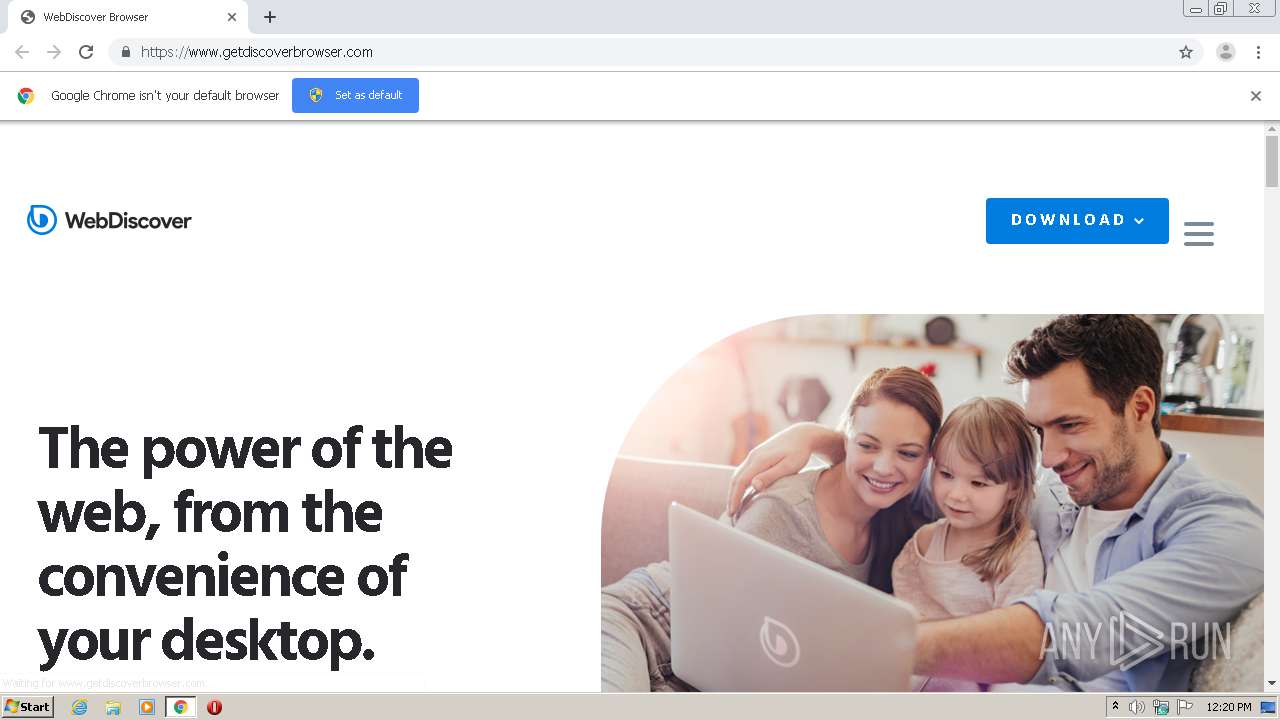Reload the page with refresh icon
Screen dimensions: 1280x720
pyautogui.click(x=86, y=52)
